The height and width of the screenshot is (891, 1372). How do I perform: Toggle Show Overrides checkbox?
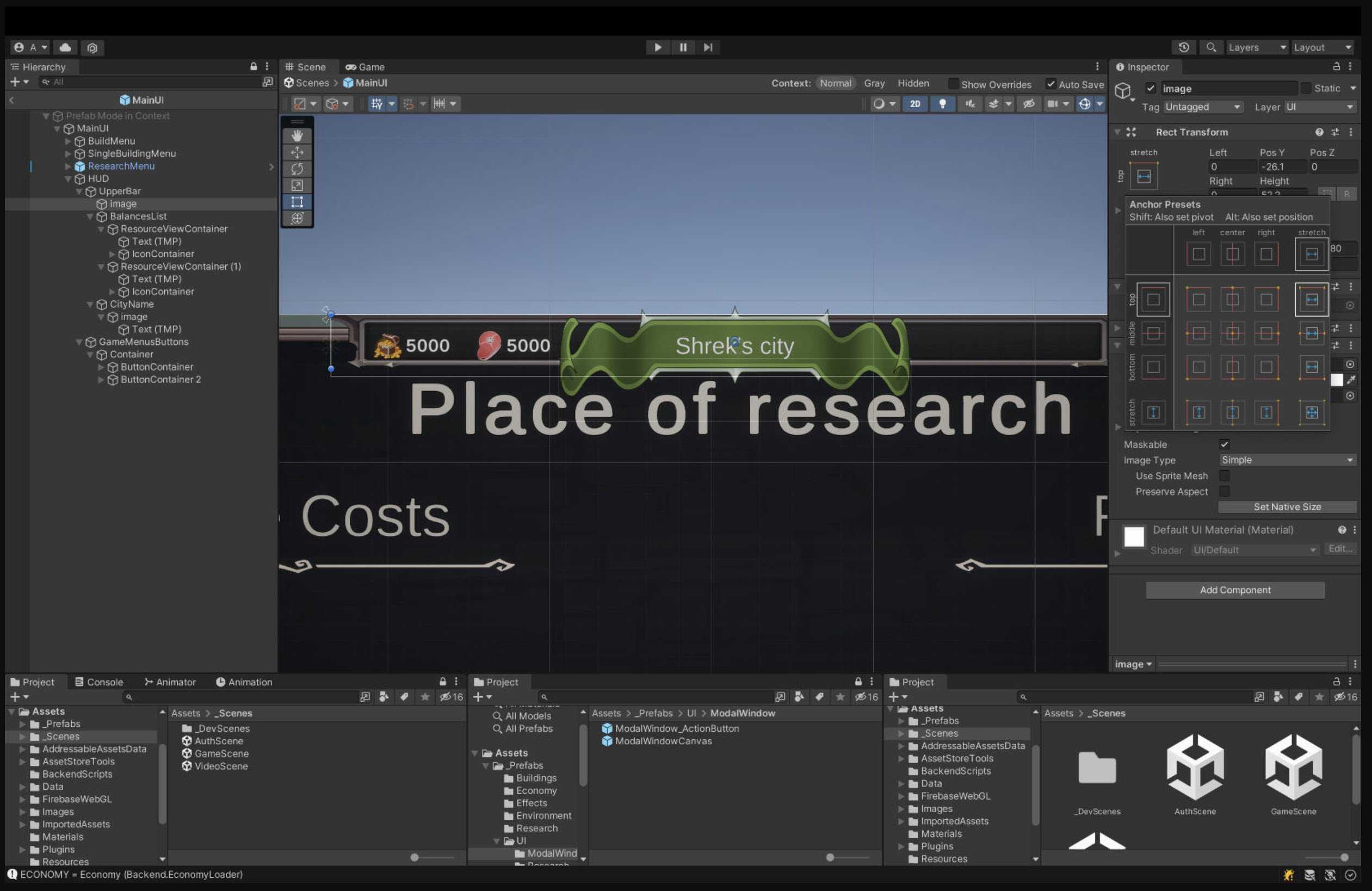pyautogui.click(x=953, y=84)
